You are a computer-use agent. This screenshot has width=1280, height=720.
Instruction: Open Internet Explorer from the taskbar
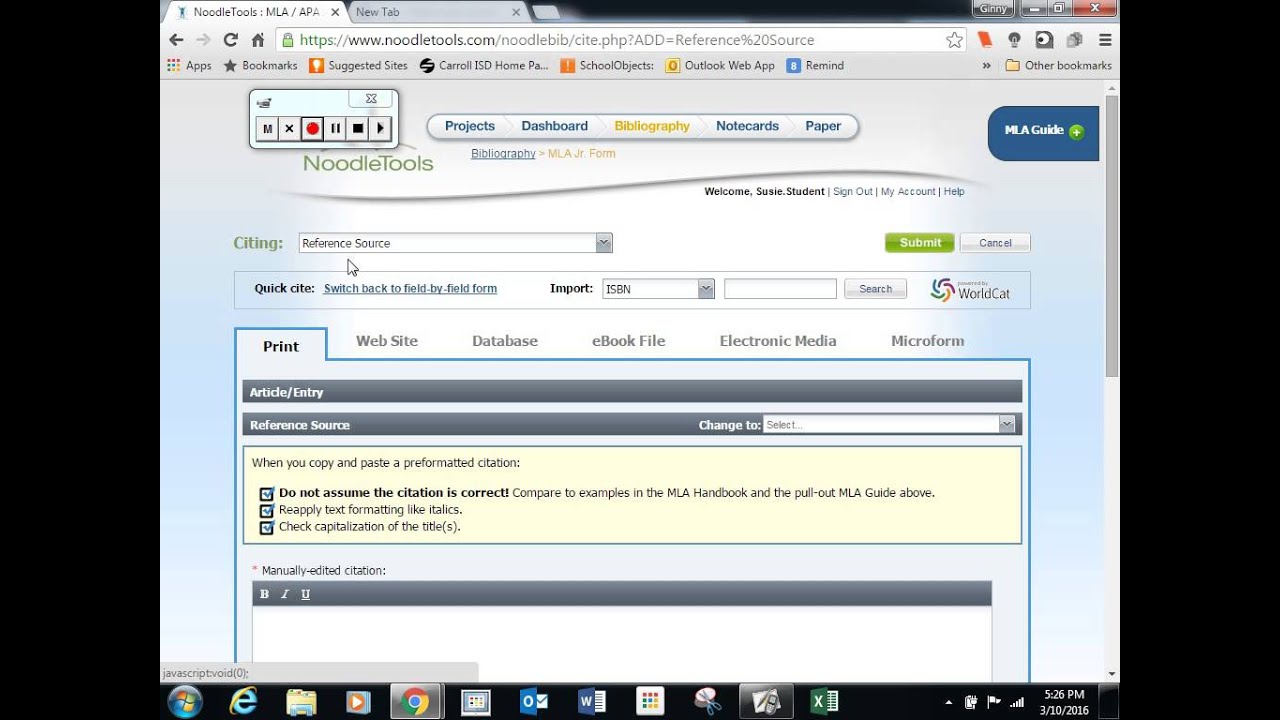click(243, 702)
